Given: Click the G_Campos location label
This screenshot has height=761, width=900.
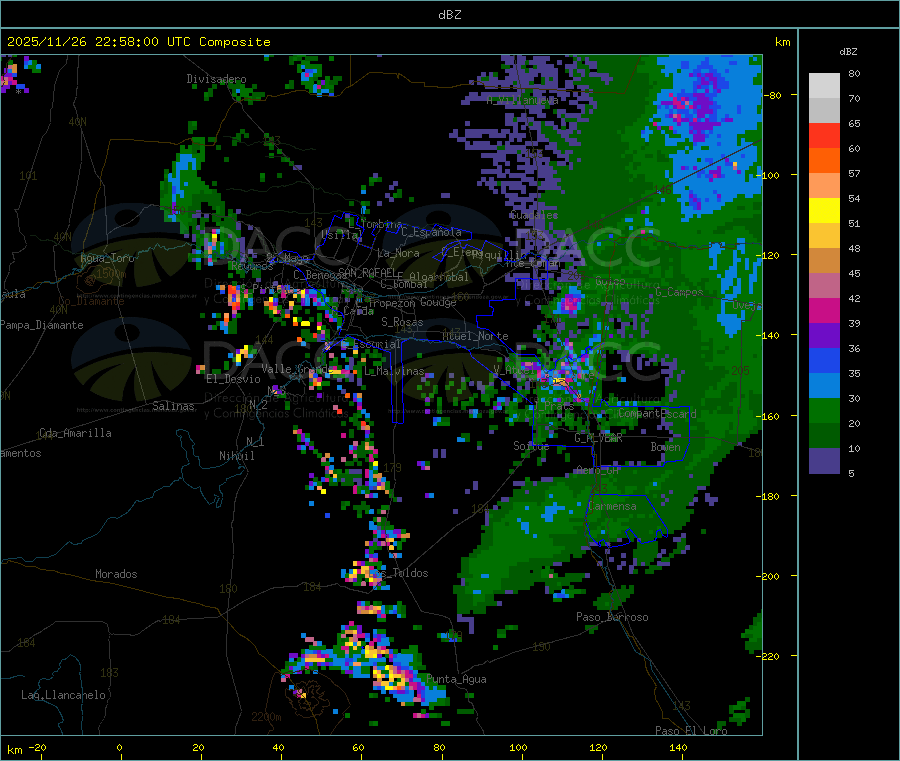Looking at the screenshot, I should pyautogui.click(x=679, y=292).
